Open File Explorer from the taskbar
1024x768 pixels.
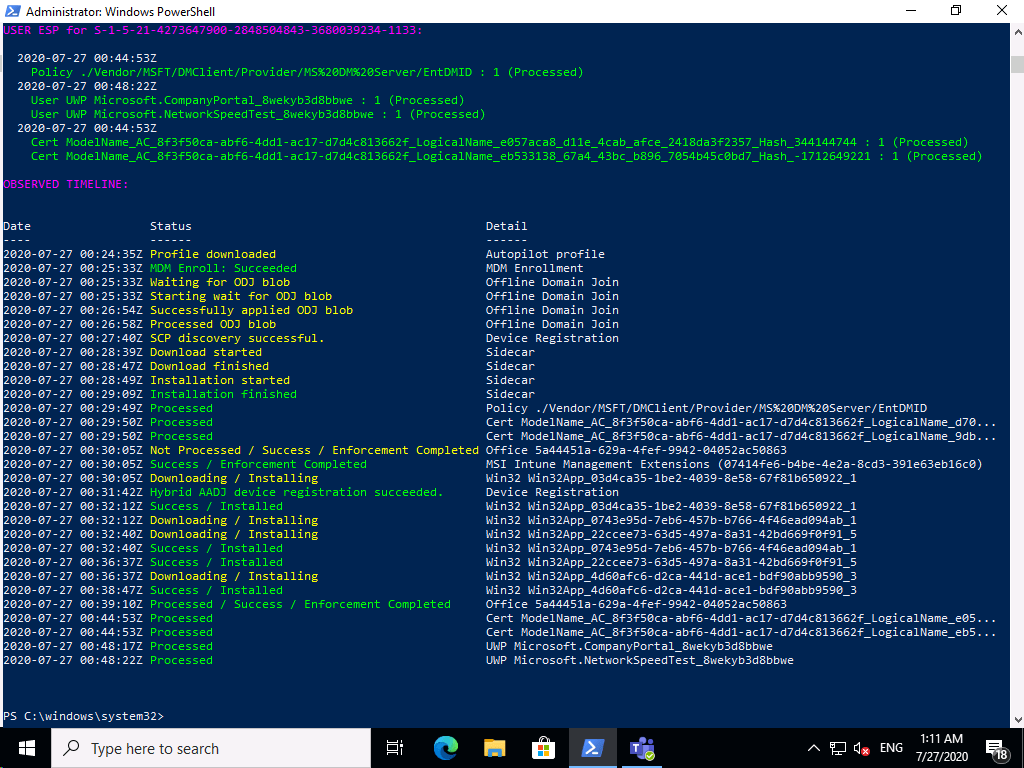[x=494, y=748]
